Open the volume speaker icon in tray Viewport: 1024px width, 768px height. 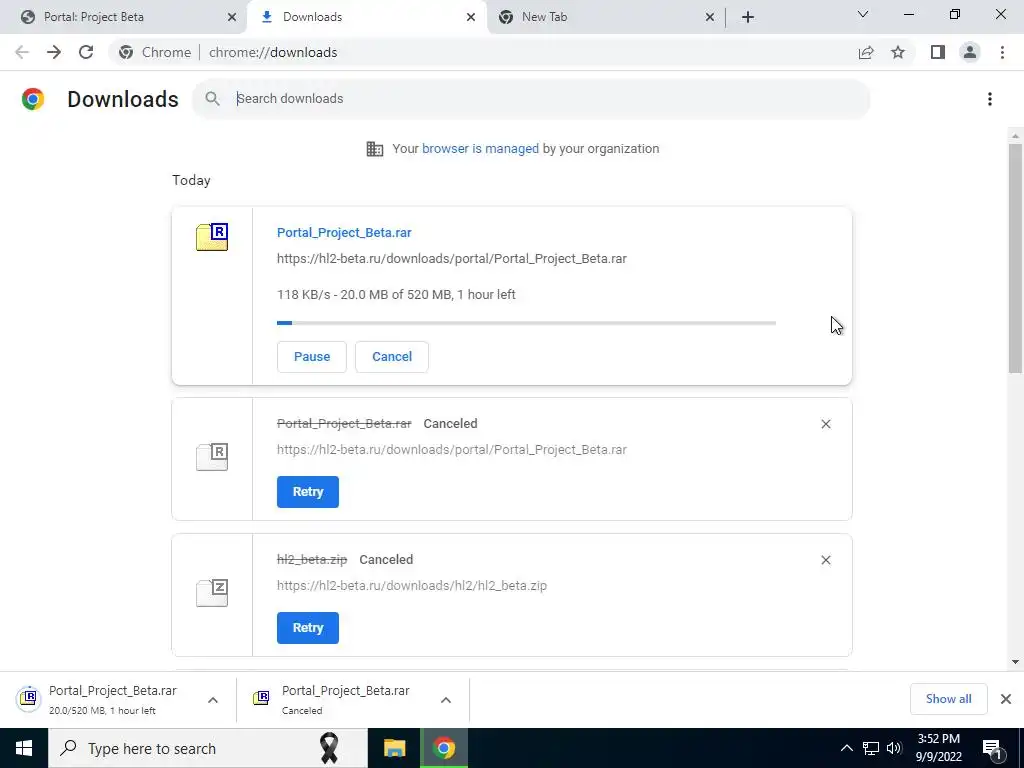(x=894, y=748)
